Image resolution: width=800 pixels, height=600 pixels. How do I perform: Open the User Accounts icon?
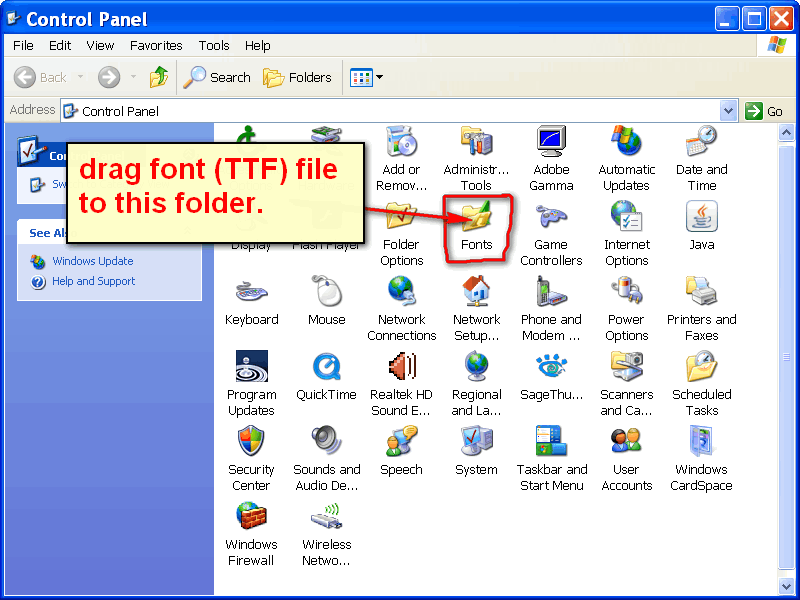[x=626, y=441]
